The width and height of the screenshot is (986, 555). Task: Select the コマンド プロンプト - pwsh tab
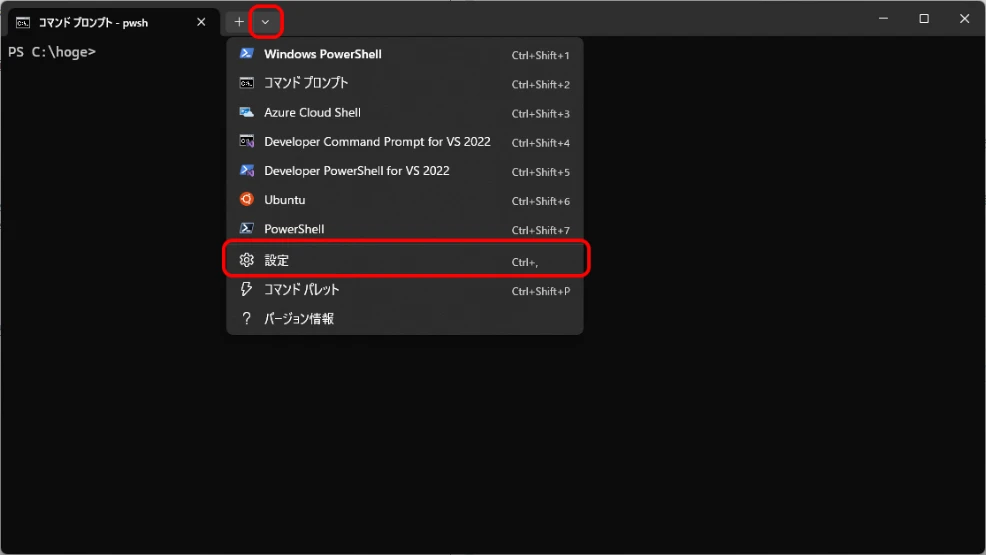pyautogui.click(x=100, y=22)
